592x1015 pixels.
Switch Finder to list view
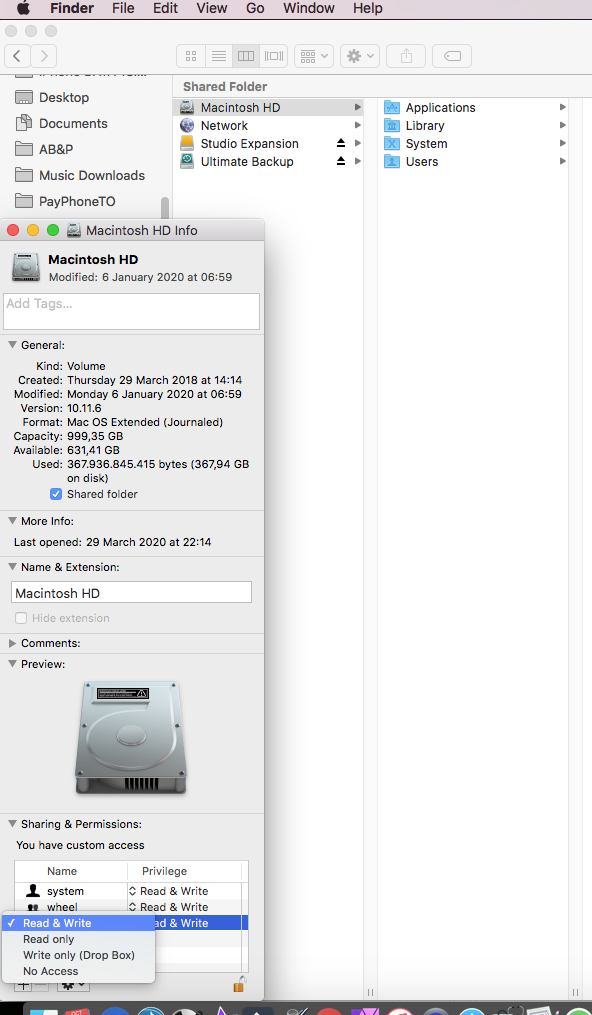click(x=219, y=56)
